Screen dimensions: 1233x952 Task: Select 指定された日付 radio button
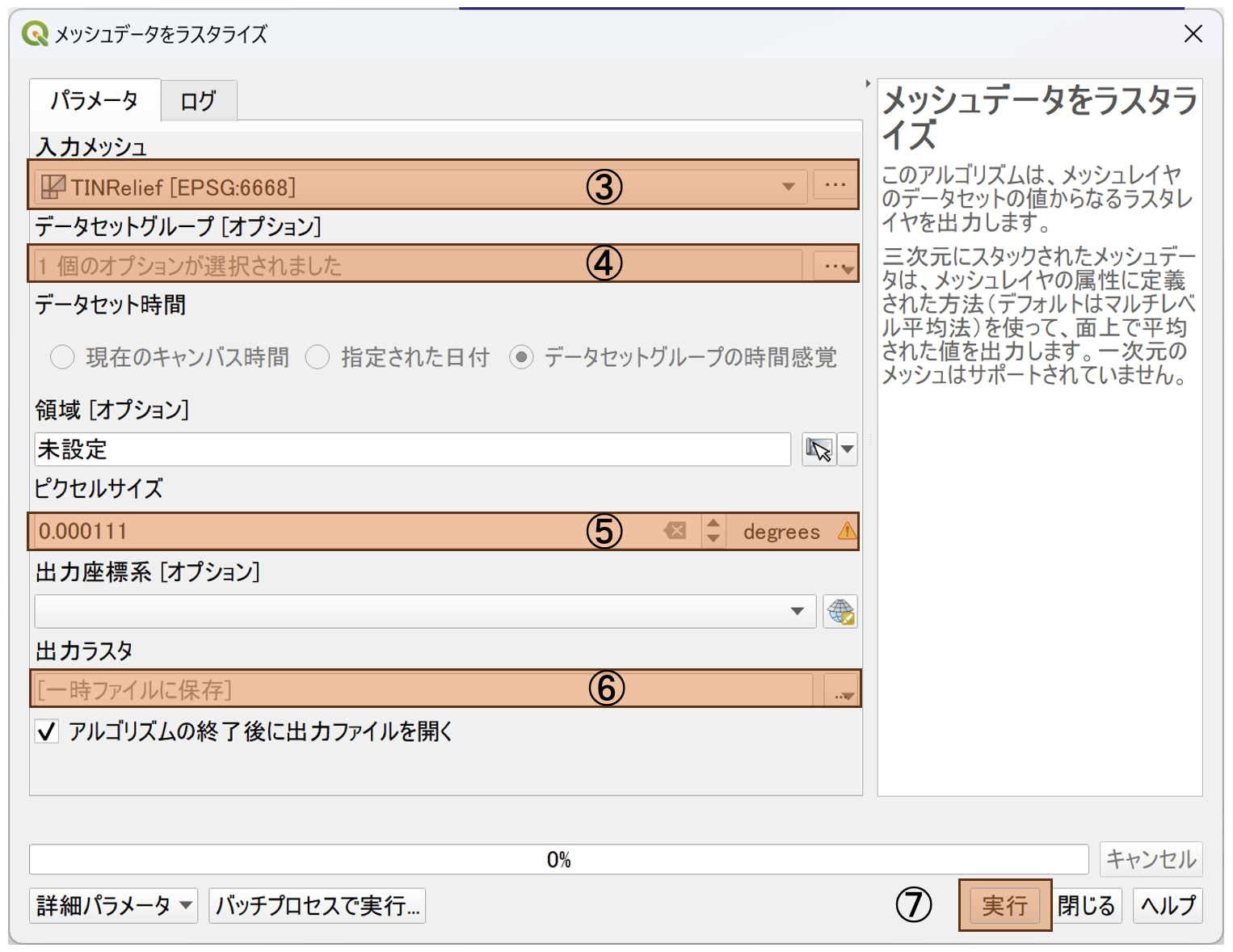click(x=318, y=357)
